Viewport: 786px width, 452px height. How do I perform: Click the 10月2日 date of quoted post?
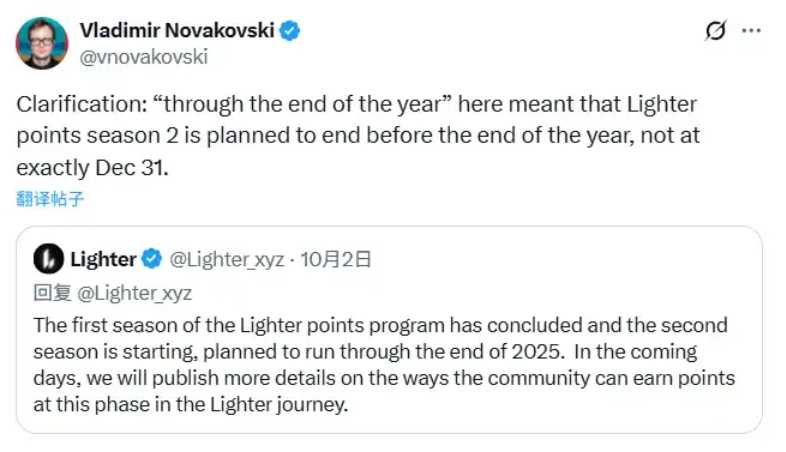[x=337, y=260]
